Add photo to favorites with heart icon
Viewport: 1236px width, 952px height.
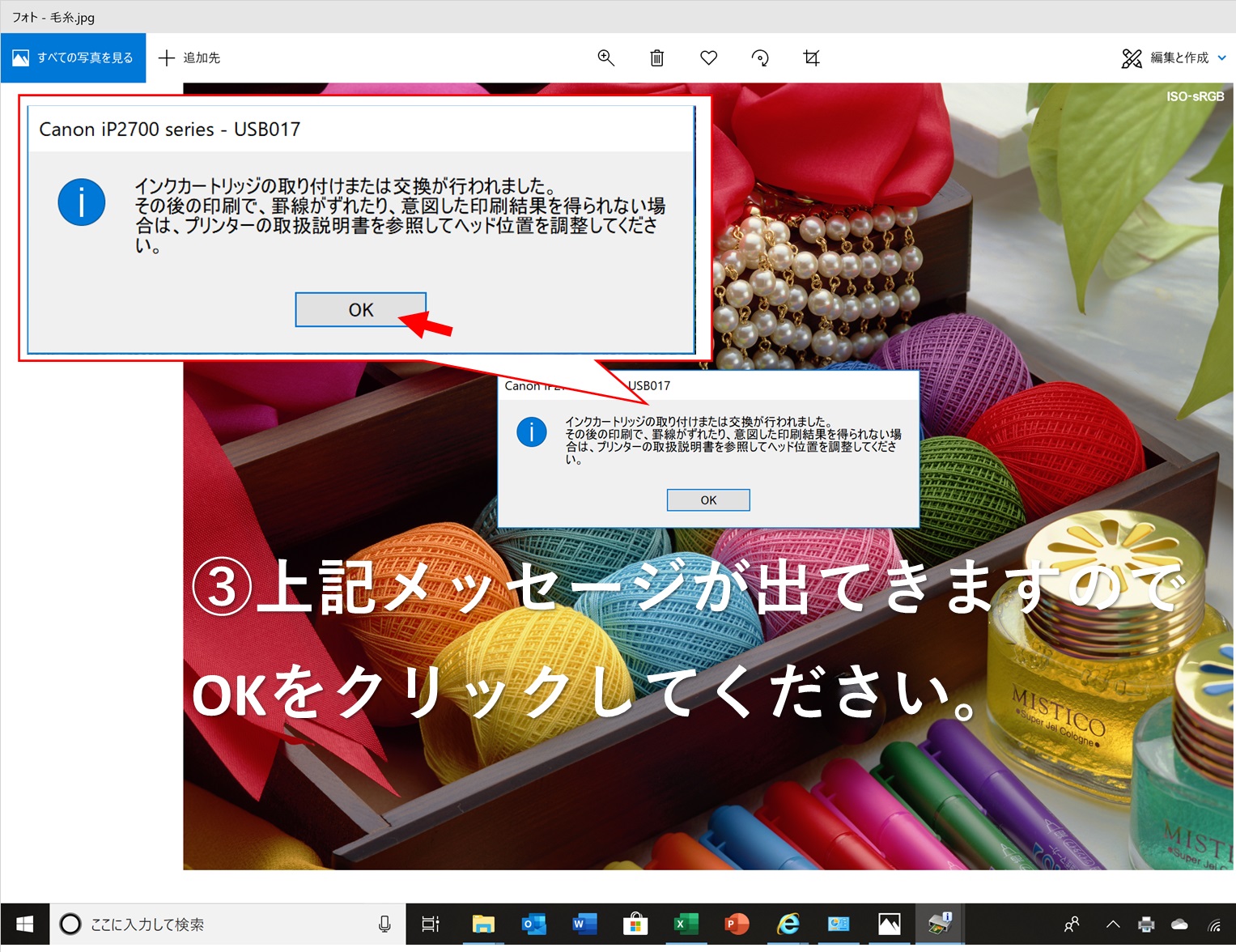(x=708, y=57)
